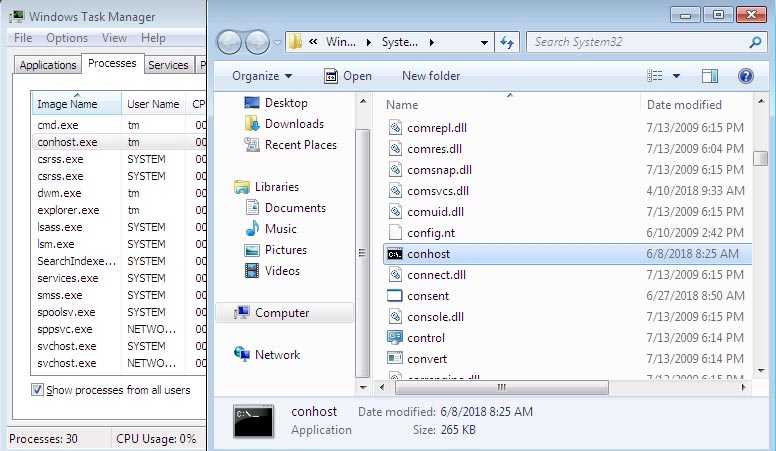Click the Open toolbar button

tap(348, 76)
